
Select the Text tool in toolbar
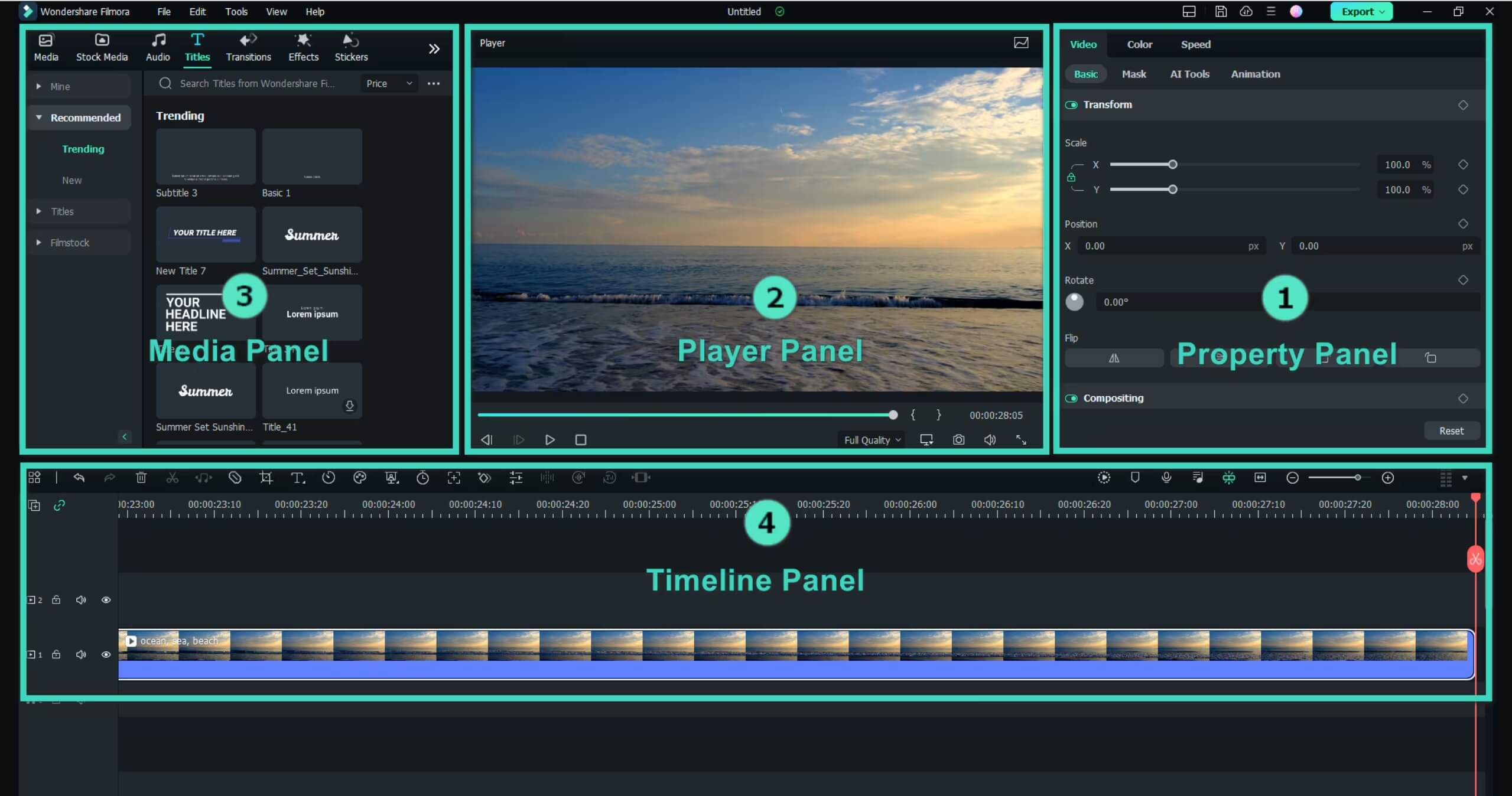(298, 477)
